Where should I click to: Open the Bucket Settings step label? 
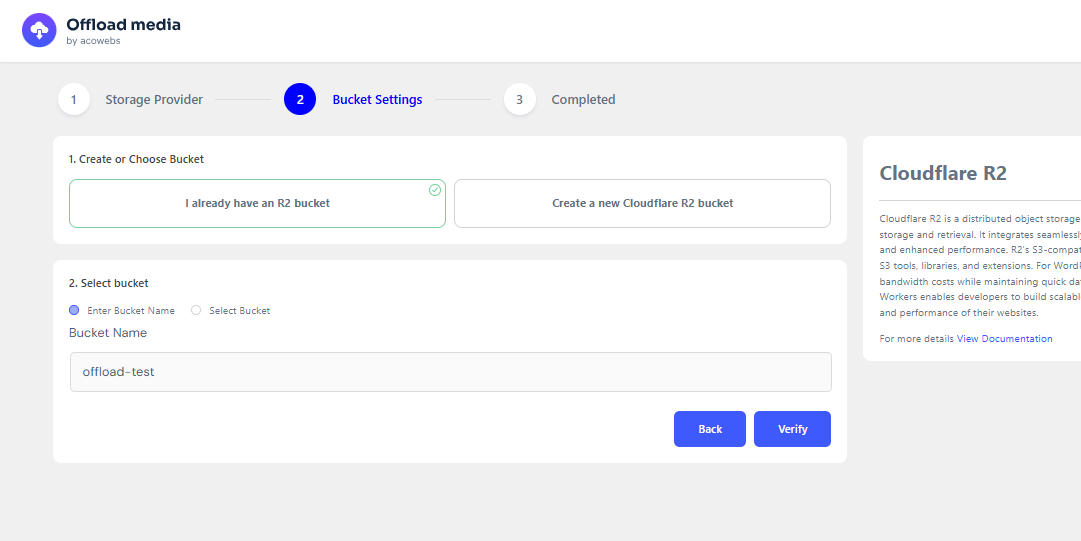(x=377, y=100)
